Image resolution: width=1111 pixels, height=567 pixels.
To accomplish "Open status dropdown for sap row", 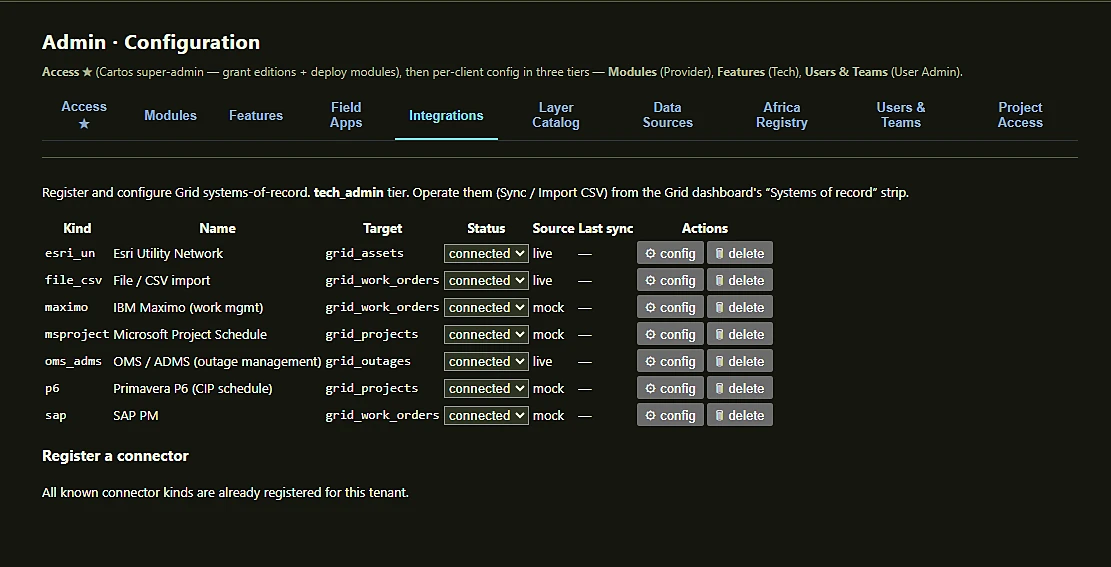I will tap(486, 415).
